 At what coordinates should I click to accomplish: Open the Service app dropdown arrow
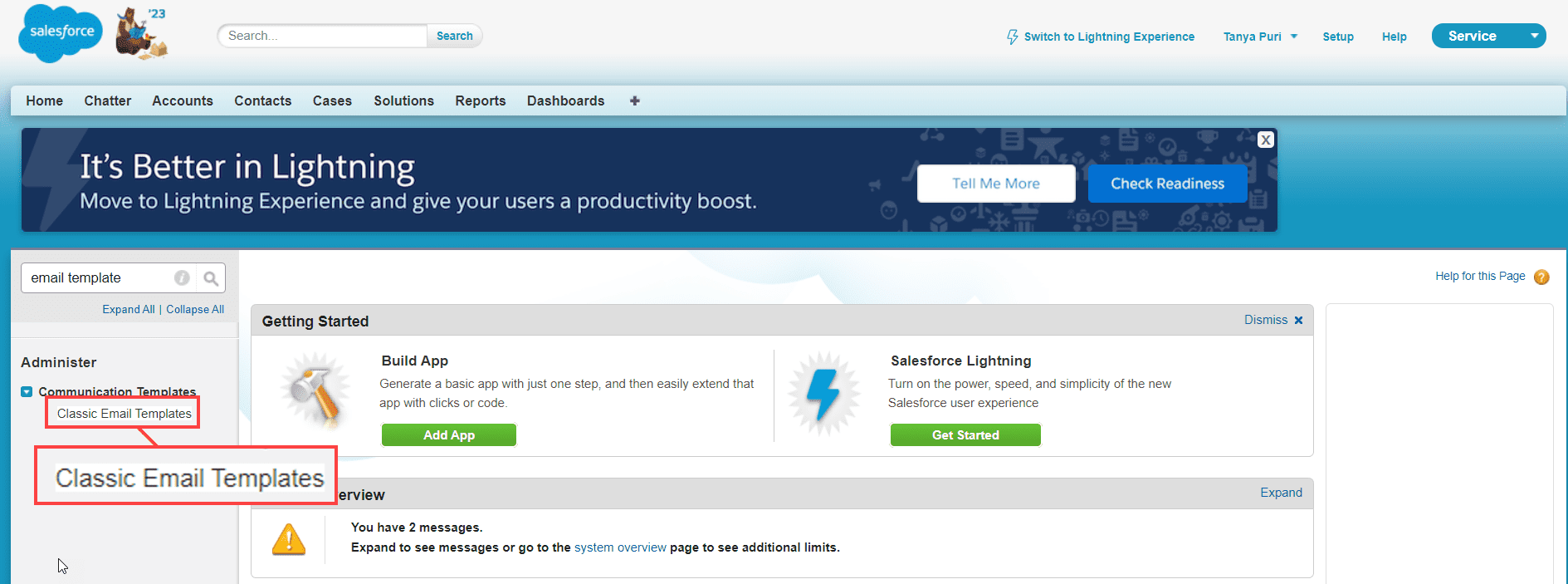[x=1535, y=36]
